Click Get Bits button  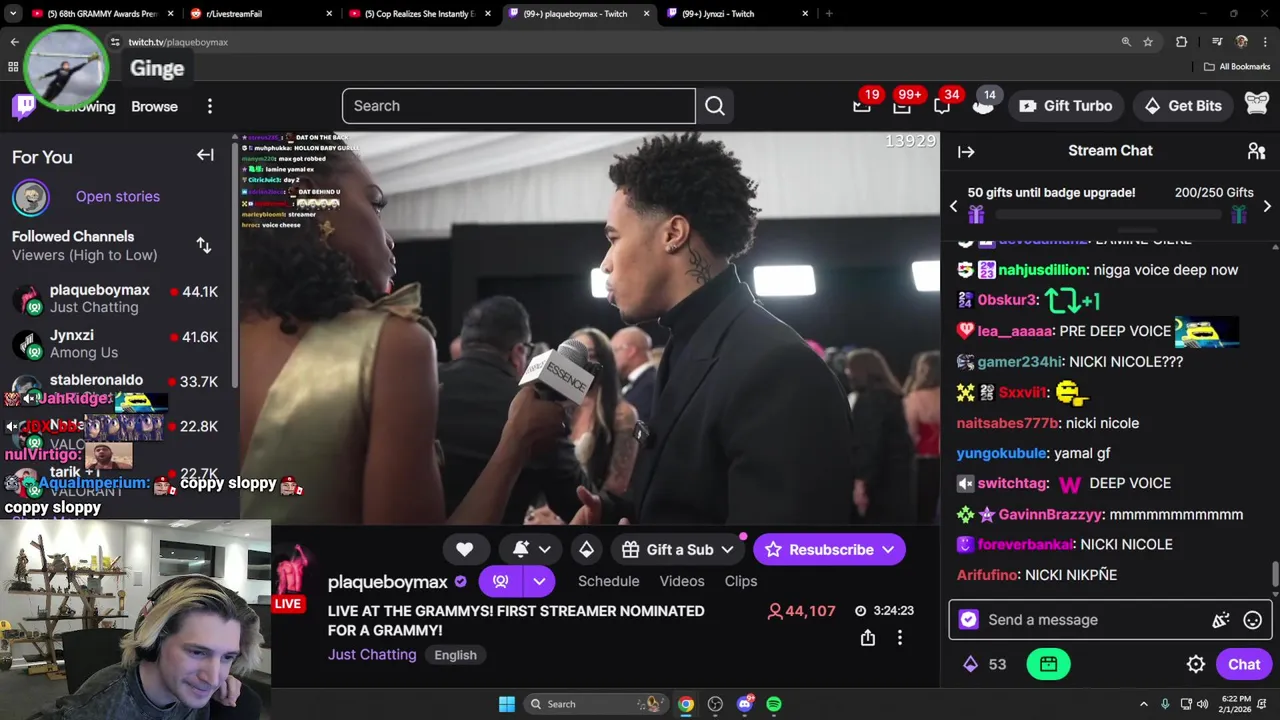coord(1183,106)
